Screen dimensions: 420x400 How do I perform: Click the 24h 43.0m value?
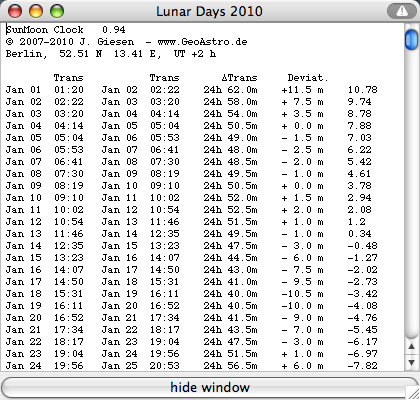click(230, 270)
